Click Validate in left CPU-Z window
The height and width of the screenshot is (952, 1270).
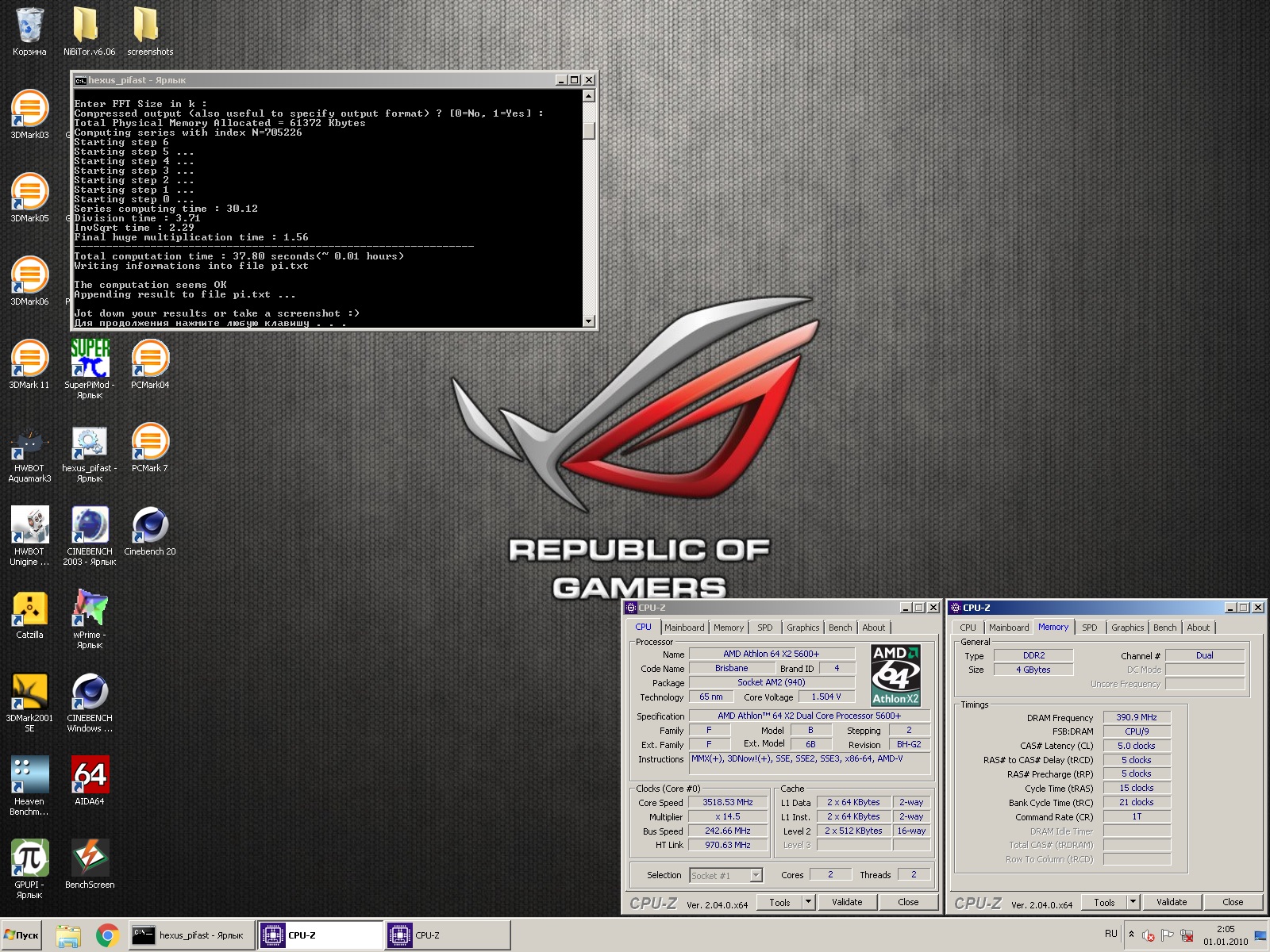(x=846, y=902)
